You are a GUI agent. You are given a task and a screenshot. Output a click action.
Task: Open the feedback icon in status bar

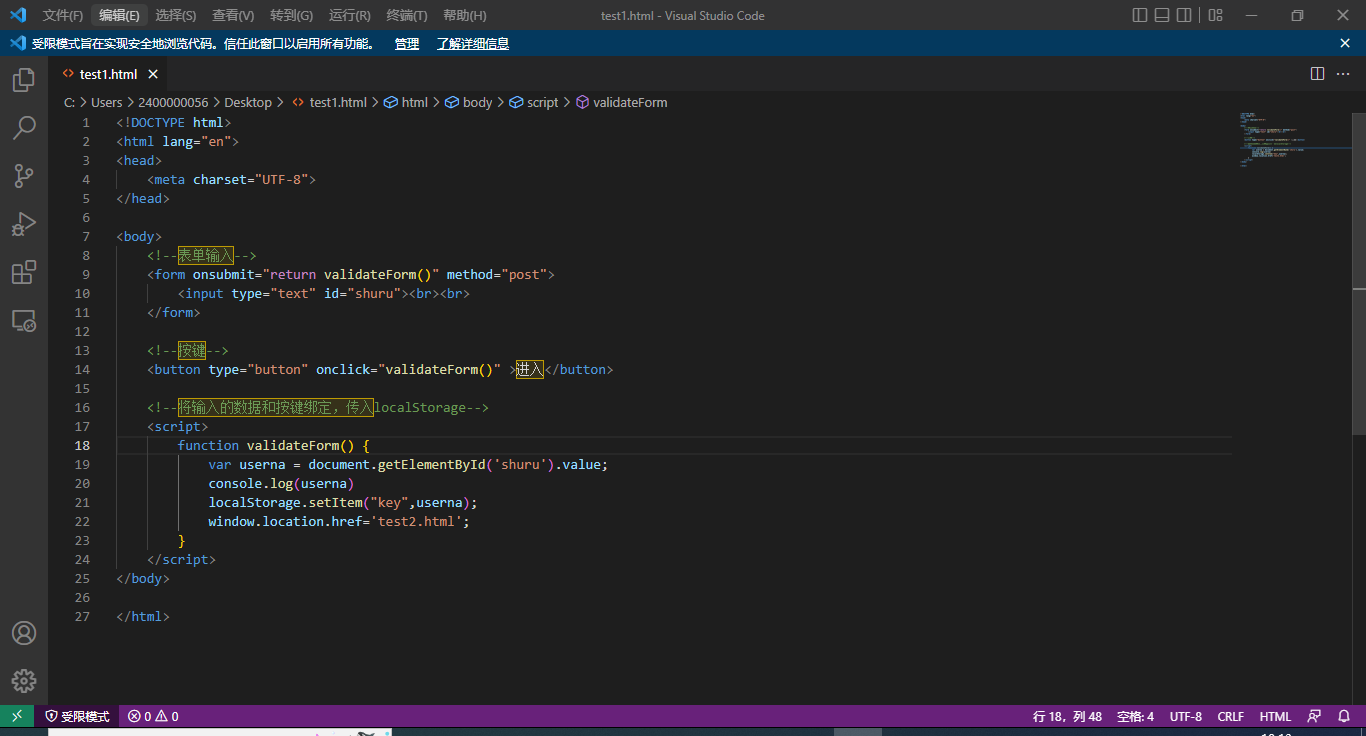[1315, 716]
